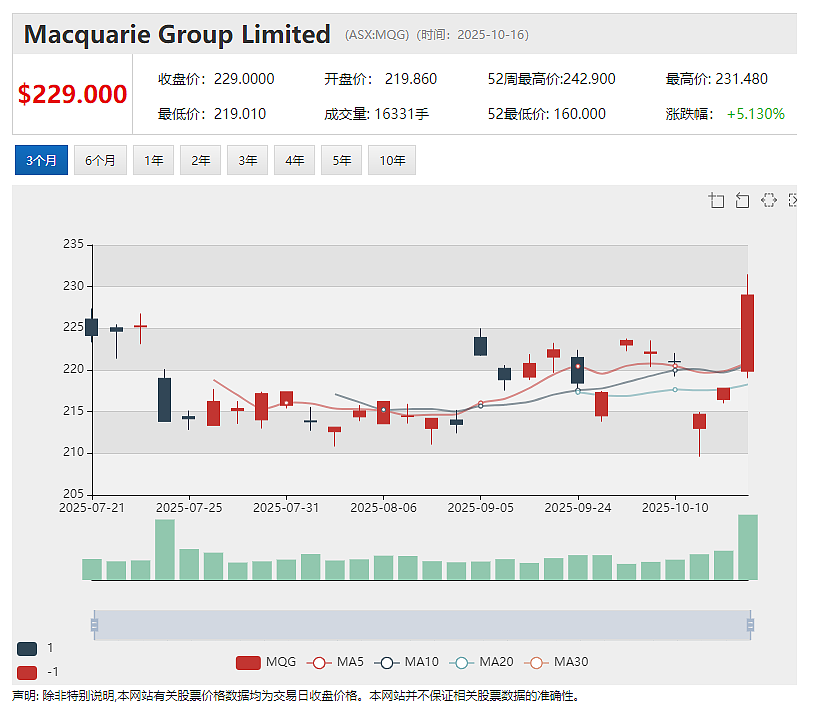Choose the 5年 range button
Viewport: 813px width, 721px height.
(x=341, y=160)
